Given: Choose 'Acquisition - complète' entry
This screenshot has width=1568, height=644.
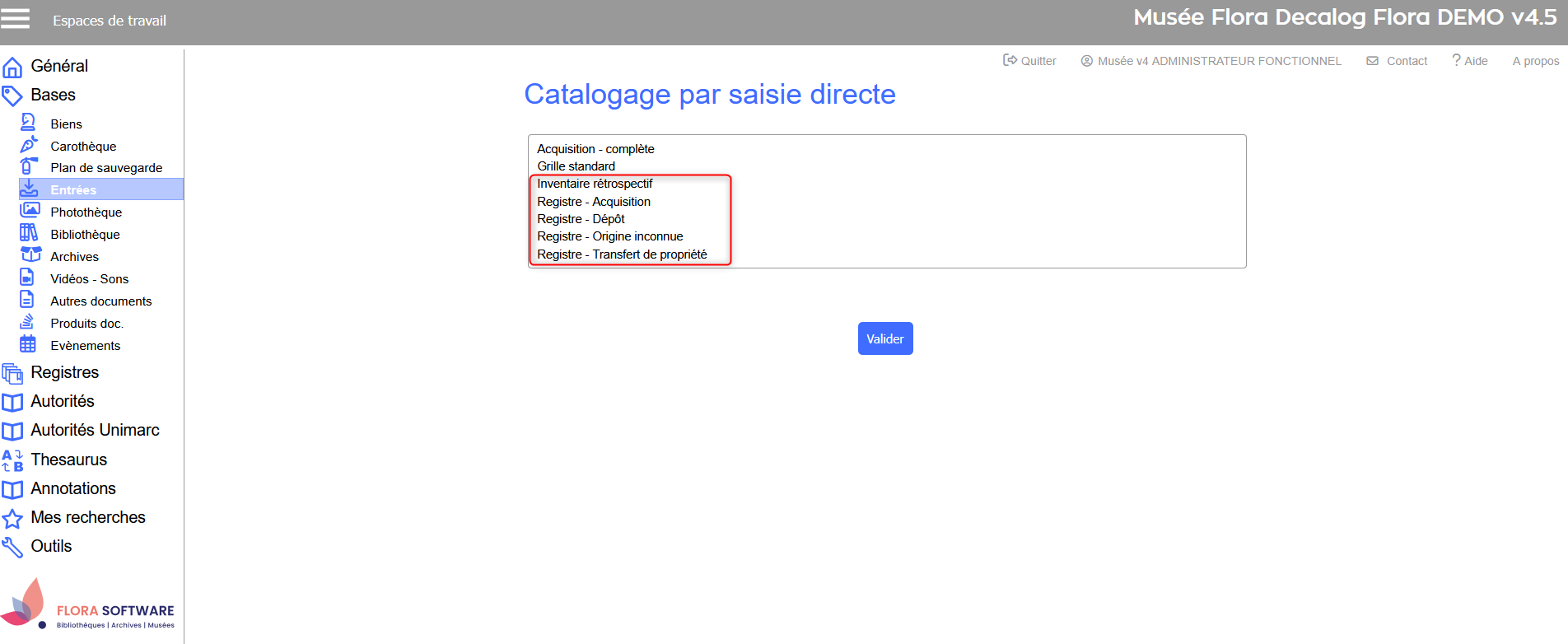Looking at the screenshot, I should (x=595, y=149).
